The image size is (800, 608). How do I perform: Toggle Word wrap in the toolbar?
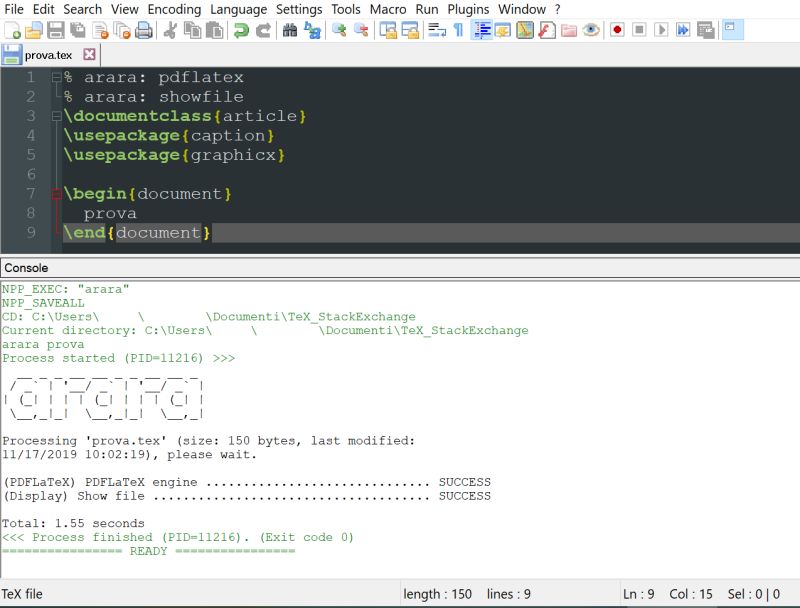point(436,30)
